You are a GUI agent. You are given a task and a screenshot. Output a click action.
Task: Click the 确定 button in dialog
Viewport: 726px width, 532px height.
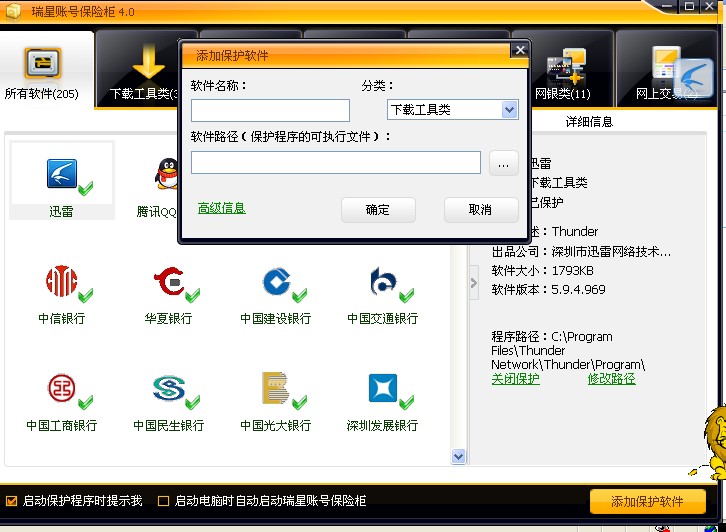click(x=378, y=210)
